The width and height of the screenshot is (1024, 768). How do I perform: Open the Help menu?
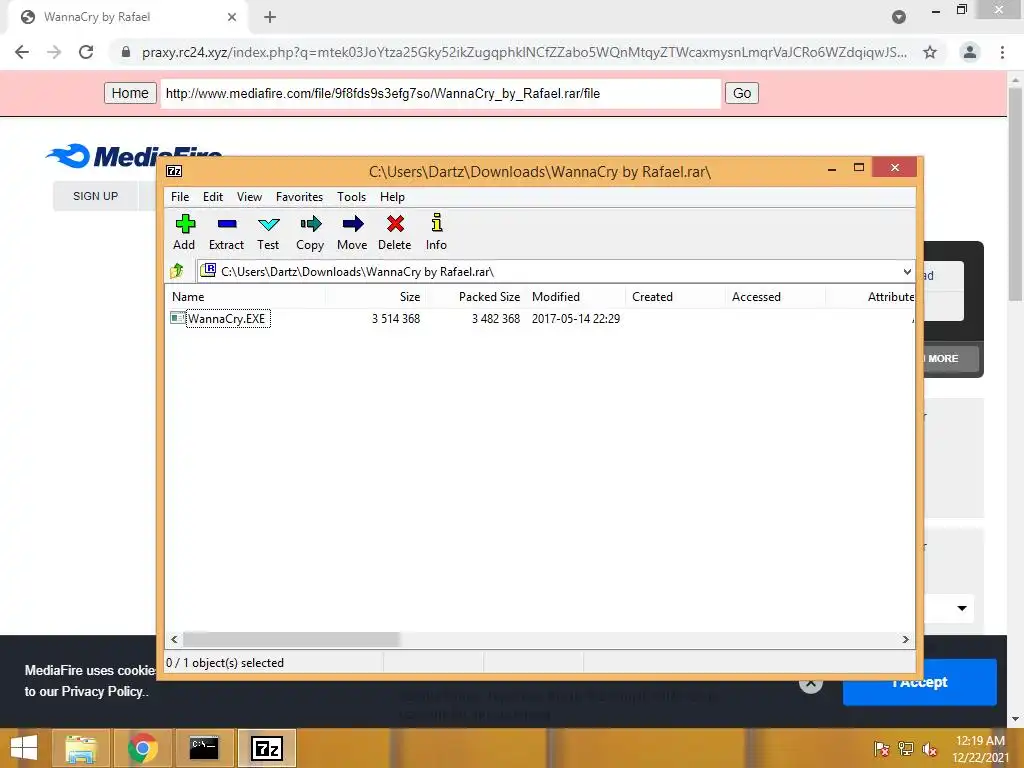392,197
